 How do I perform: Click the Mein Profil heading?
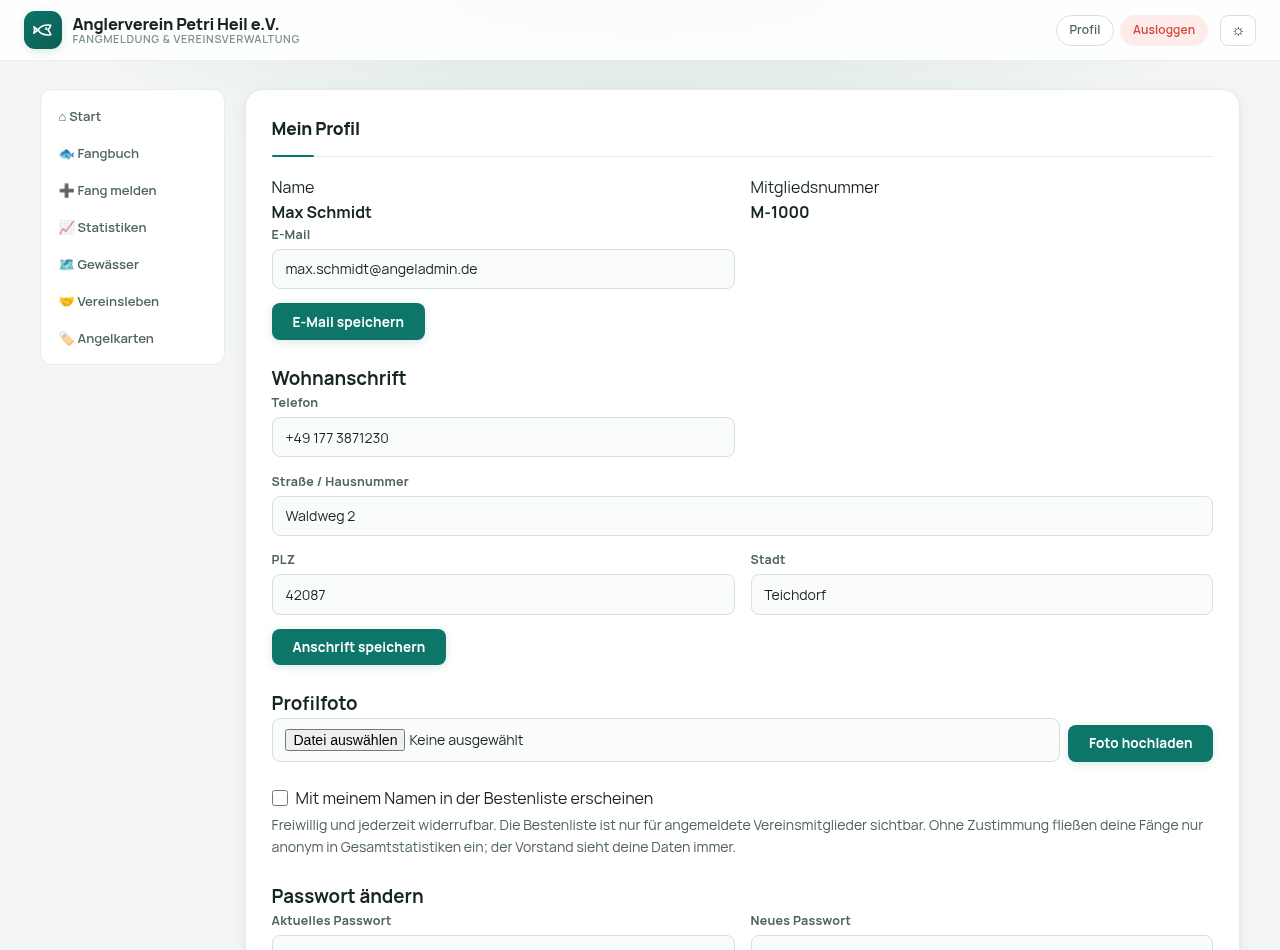point(316,129)
